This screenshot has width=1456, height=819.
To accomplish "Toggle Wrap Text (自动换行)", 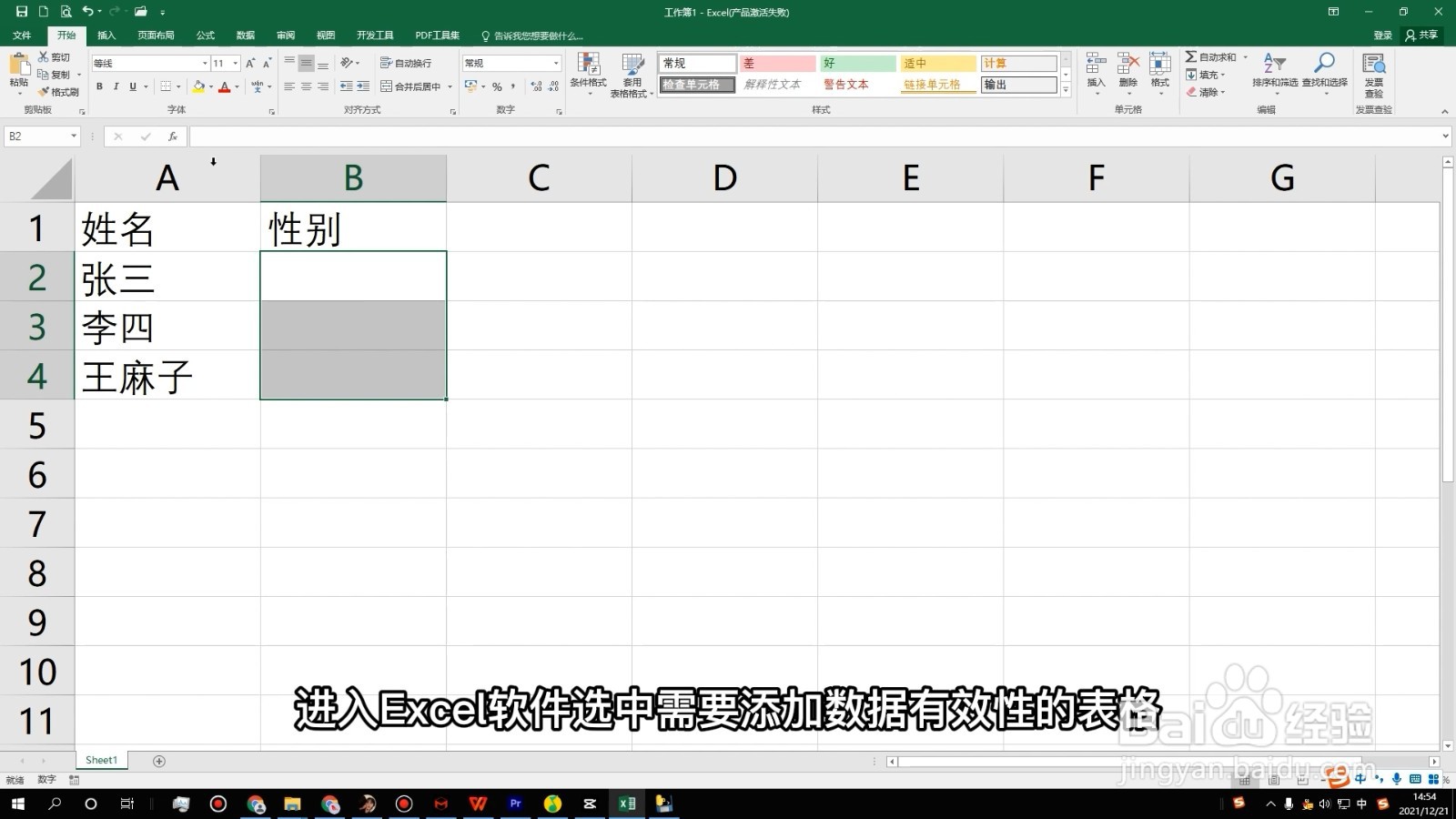I will point(406,63).
